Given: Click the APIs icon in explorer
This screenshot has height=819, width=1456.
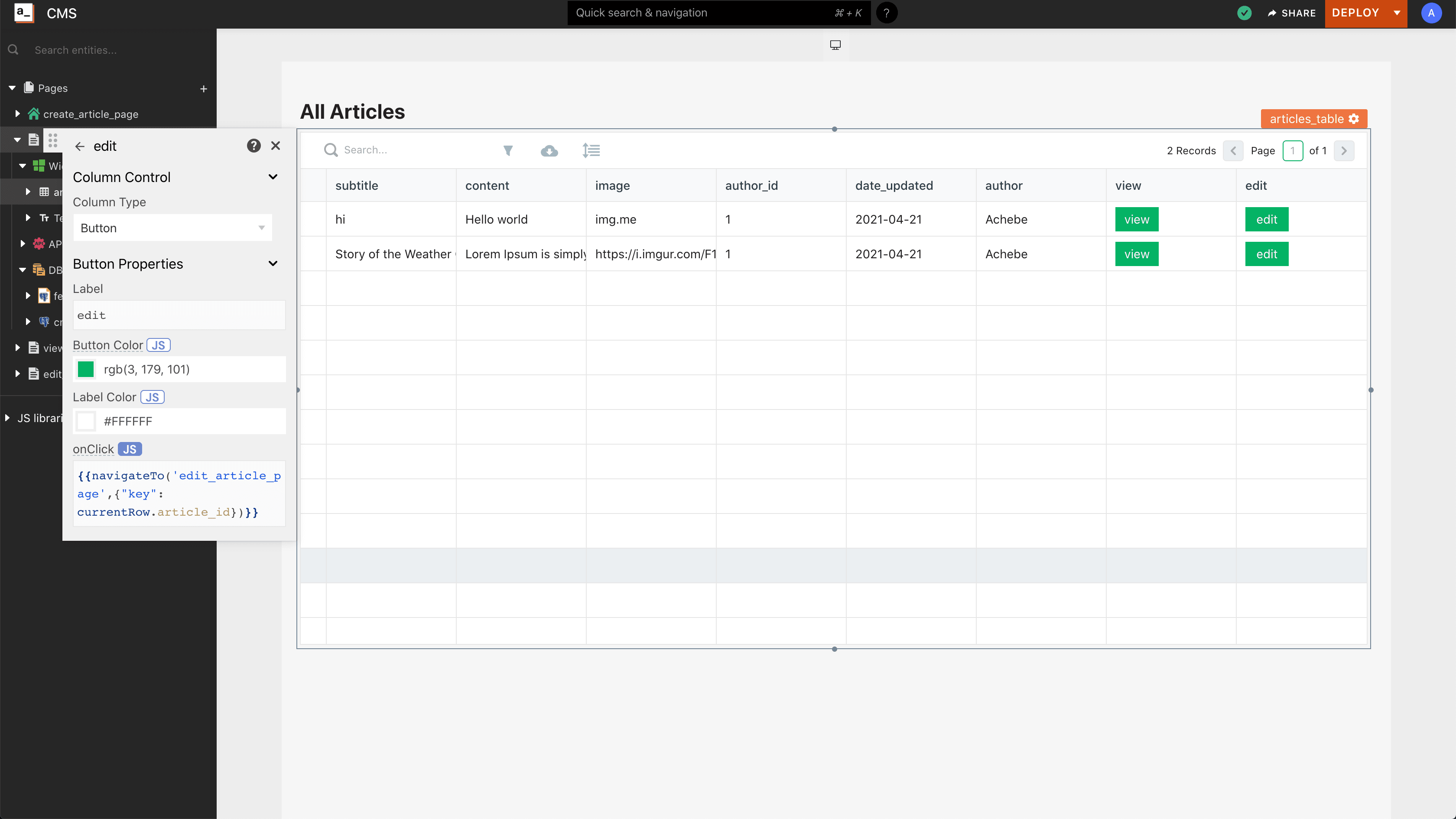Looking at the screenshot, I should pos(39,244).
